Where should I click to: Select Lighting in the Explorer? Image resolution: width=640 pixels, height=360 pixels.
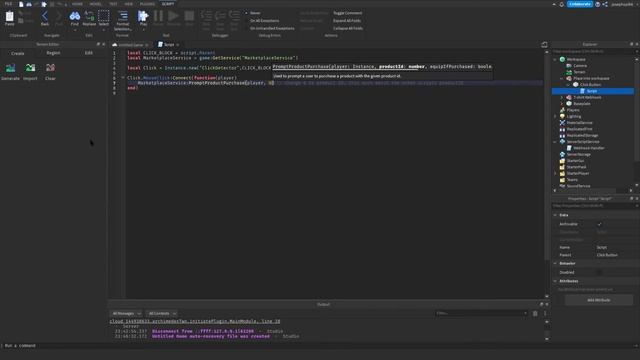pos(573,116)
